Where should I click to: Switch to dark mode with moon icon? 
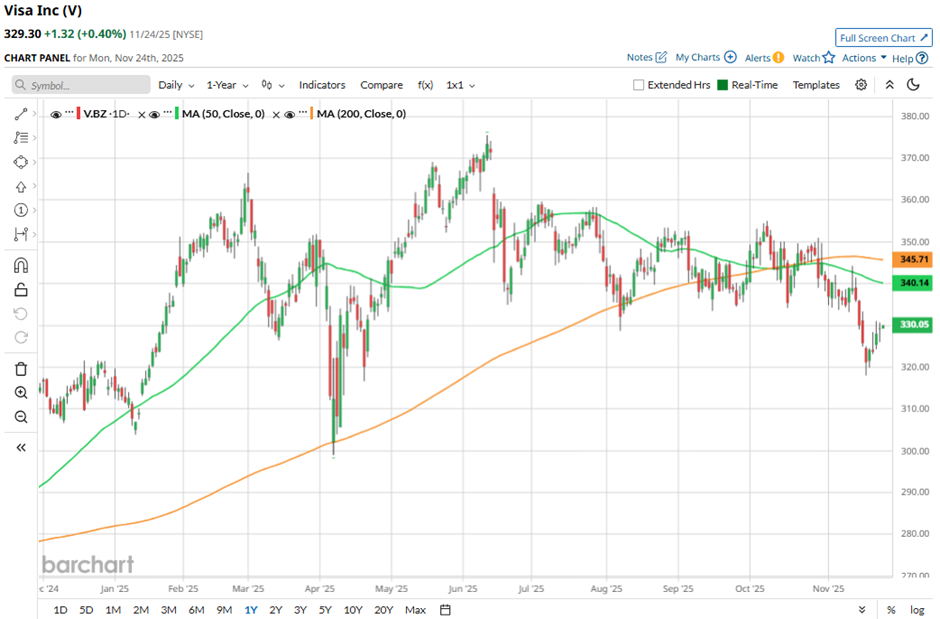pyautogui.click(x=913, y=84)
